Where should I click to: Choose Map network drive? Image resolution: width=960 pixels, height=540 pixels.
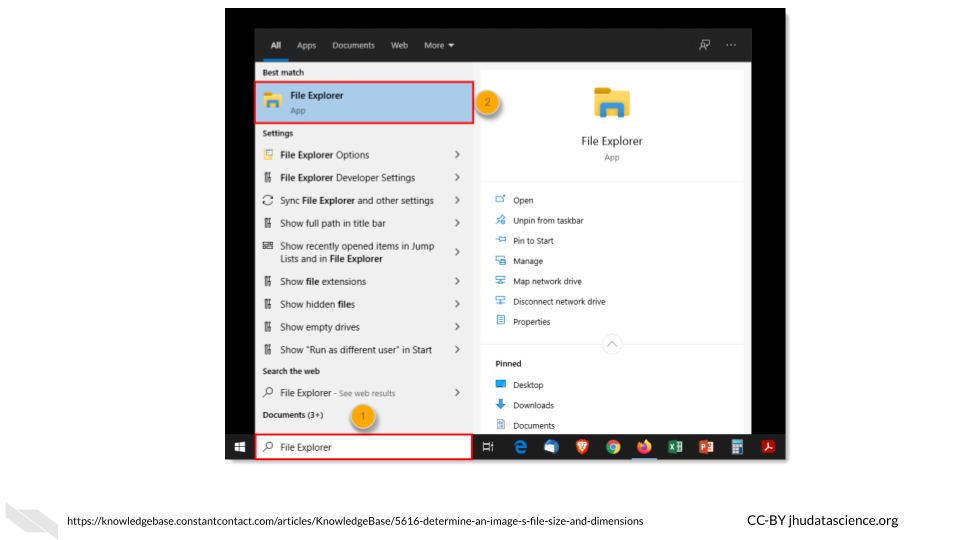[547, 281]
